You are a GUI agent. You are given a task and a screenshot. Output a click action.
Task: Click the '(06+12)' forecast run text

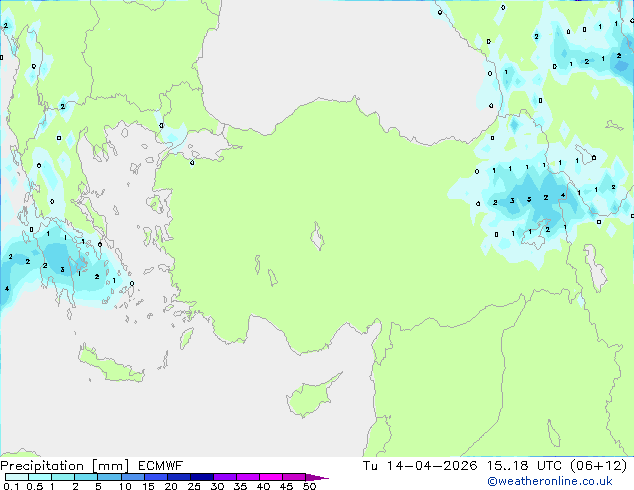[x=598, y=466]
